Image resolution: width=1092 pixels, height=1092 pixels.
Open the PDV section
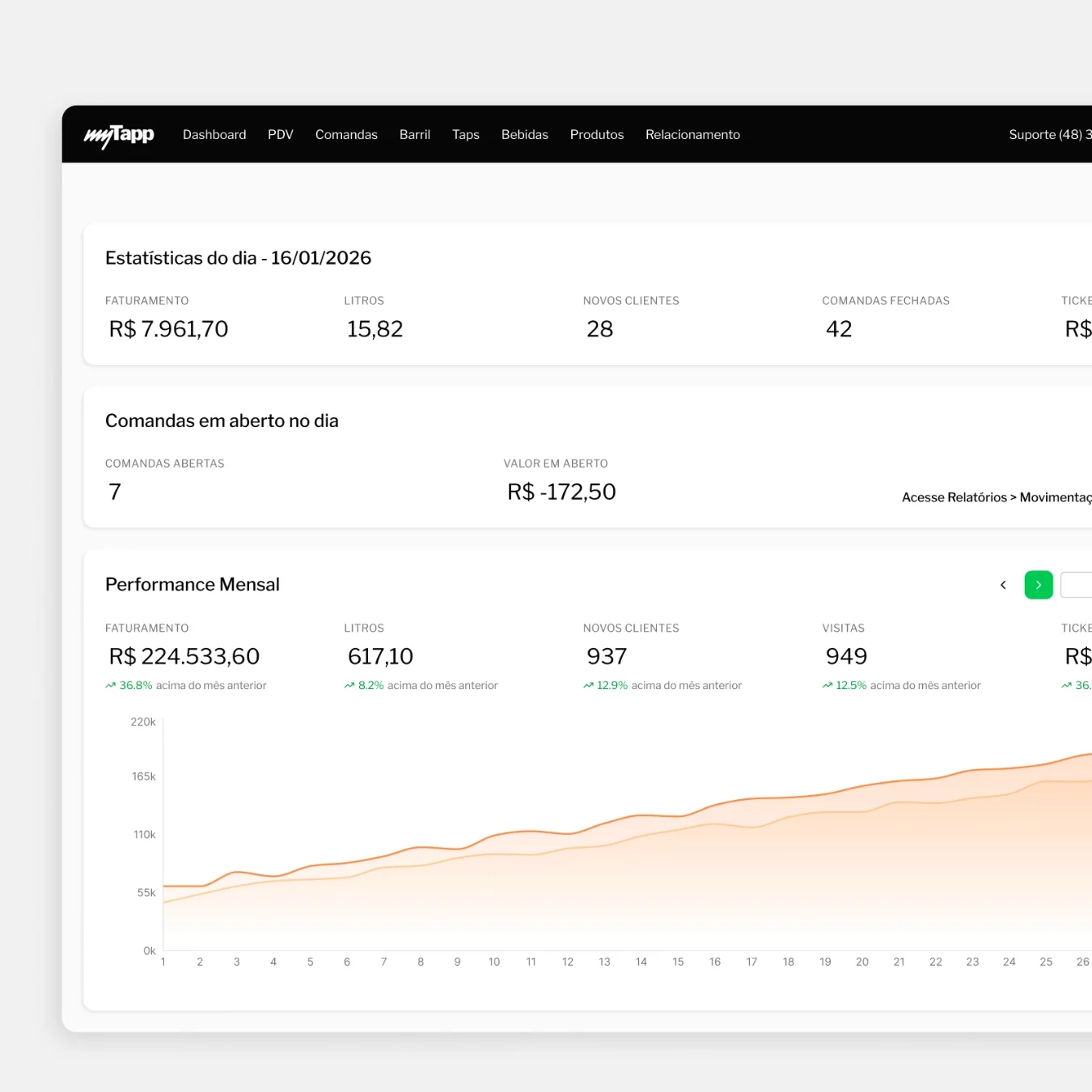click(281, 135)
